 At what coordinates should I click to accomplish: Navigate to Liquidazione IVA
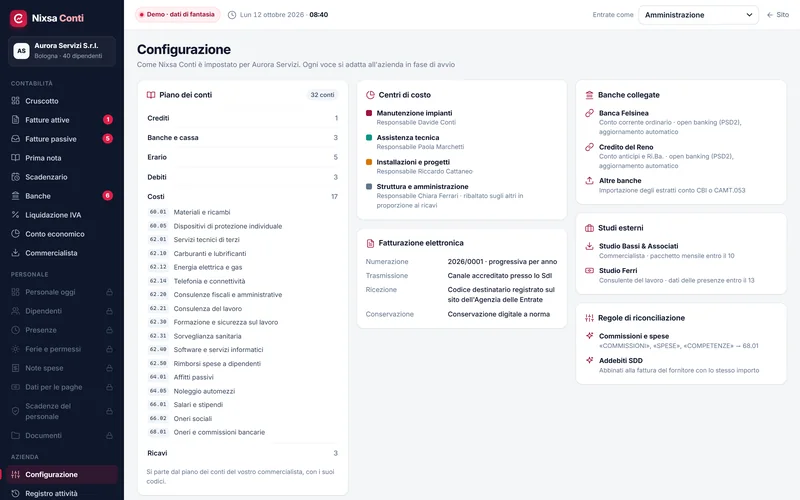pos(62,215)
